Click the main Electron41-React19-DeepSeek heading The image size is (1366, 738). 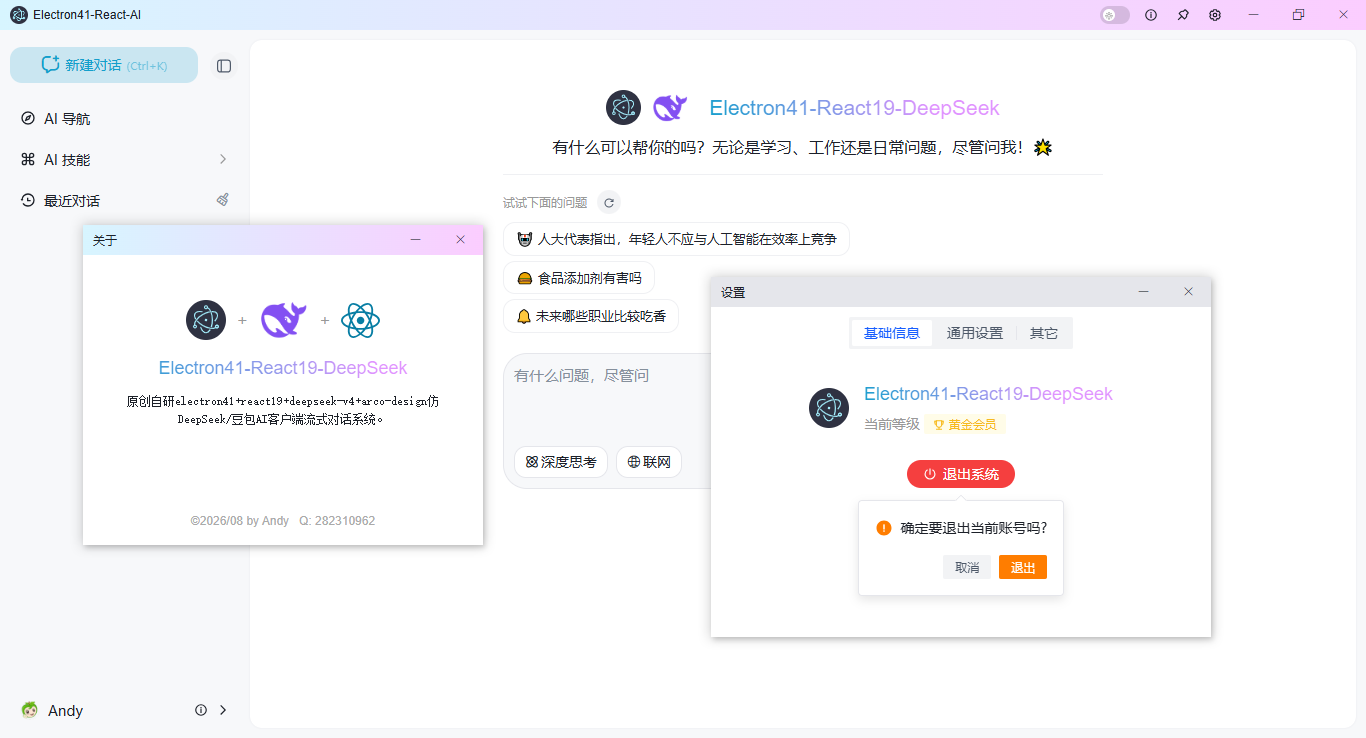point(854,108)
